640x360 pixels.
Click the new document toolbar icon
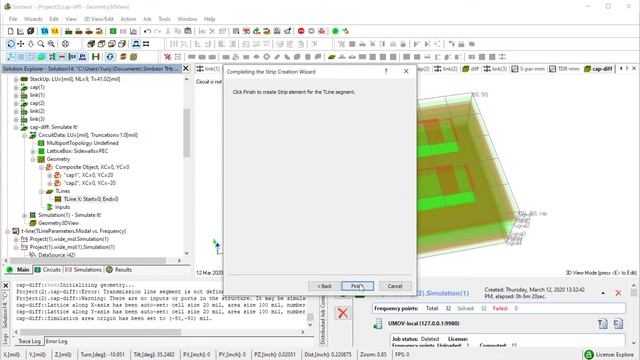[x=11, y=31]
